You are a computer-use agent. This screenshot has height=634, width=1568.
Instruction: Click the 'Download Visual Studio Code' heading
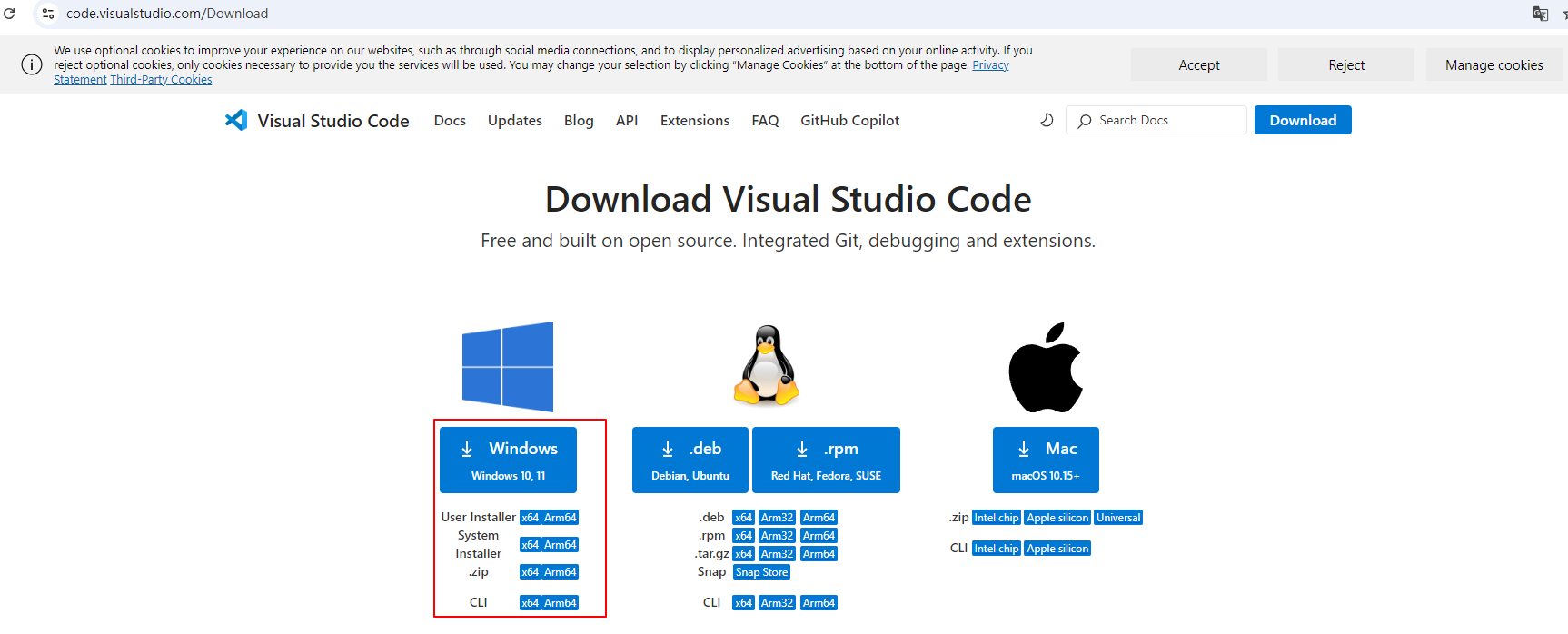[788, 199]
